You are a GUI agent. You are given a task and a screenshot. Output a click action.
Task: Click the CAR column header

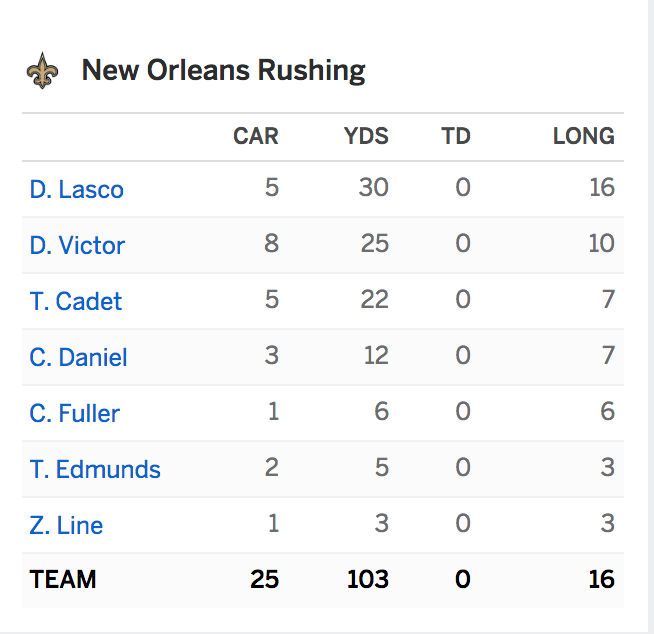[256, 136]
